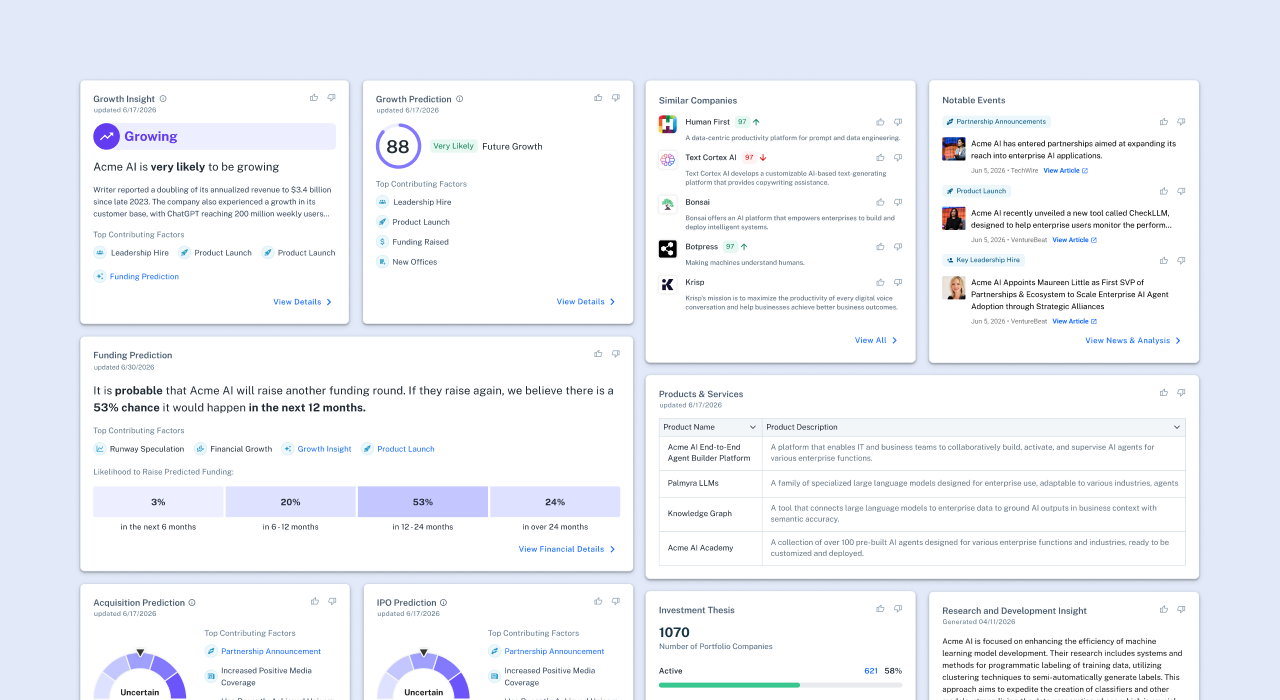Click the Human First logo

[x=668, y=124]
